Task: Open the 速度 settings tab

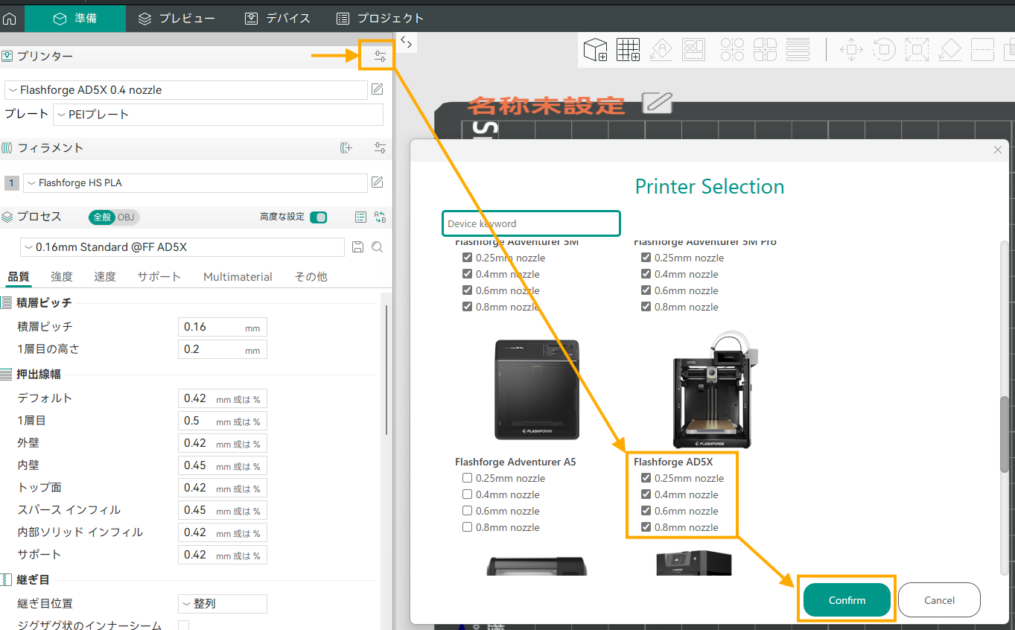Action: [x=105, y=276]
